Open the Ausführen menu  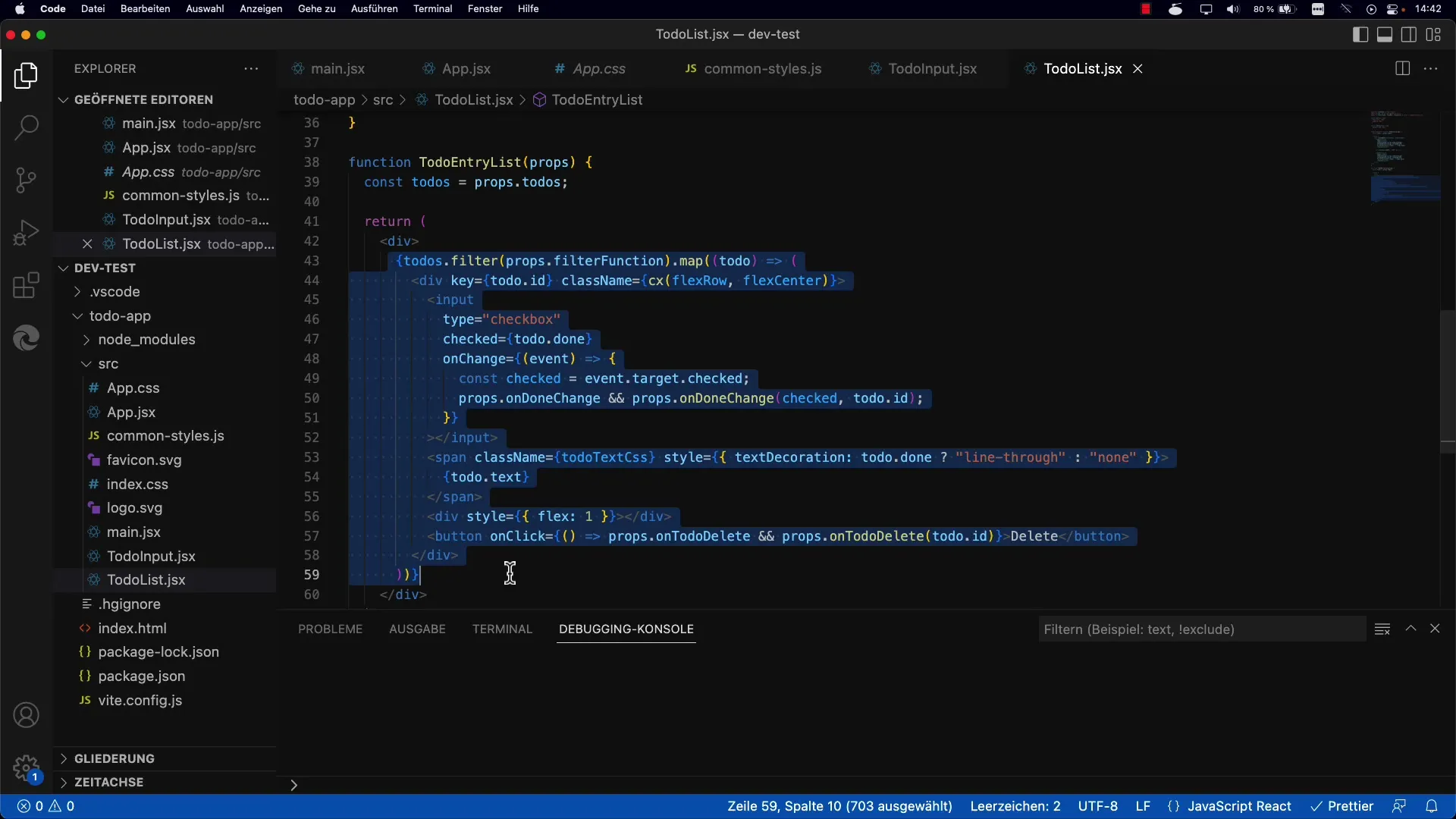point(374,9)
